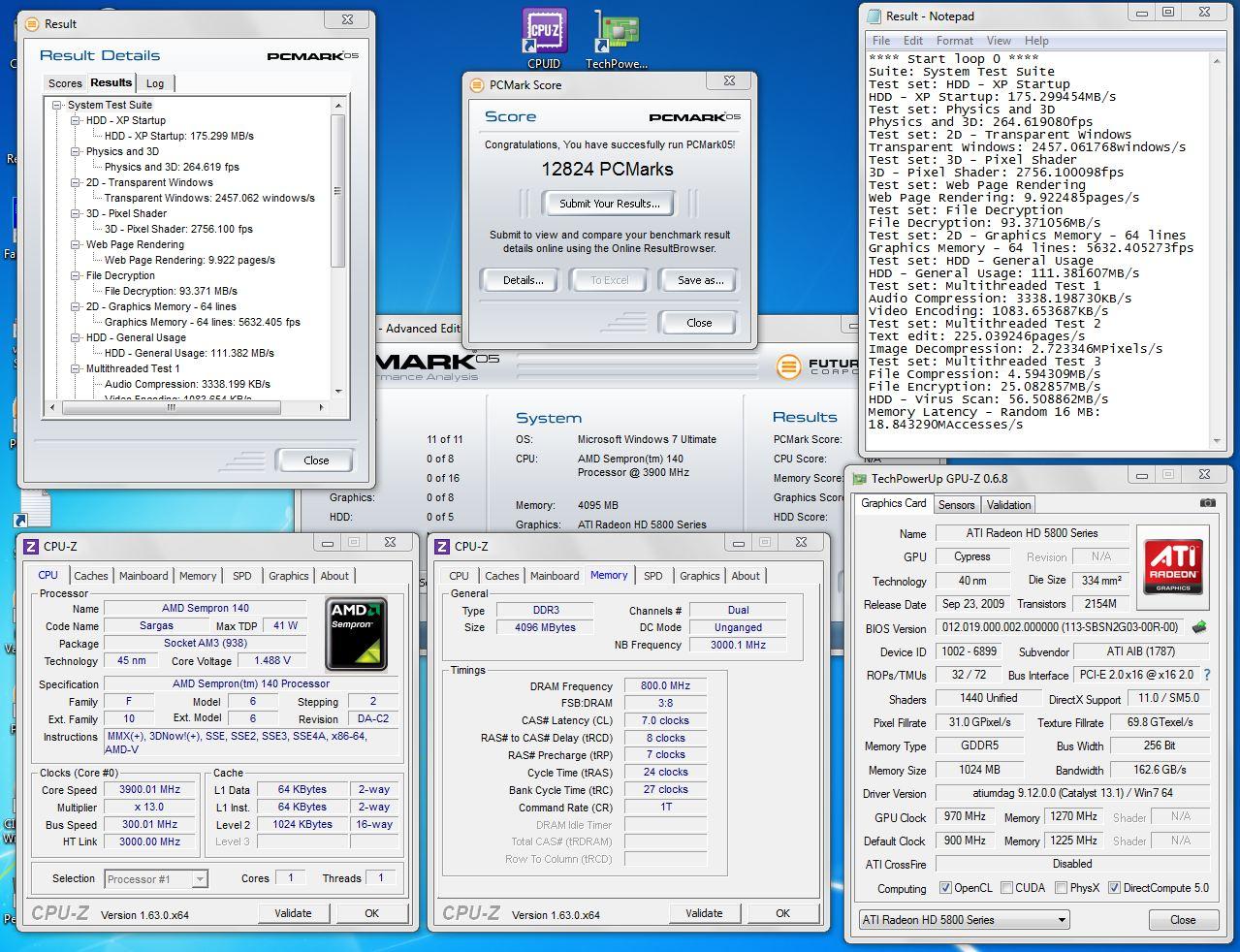Click the 12824 PCMarks score text
This screenshot has width=1240, height=952.
point(607,169)
